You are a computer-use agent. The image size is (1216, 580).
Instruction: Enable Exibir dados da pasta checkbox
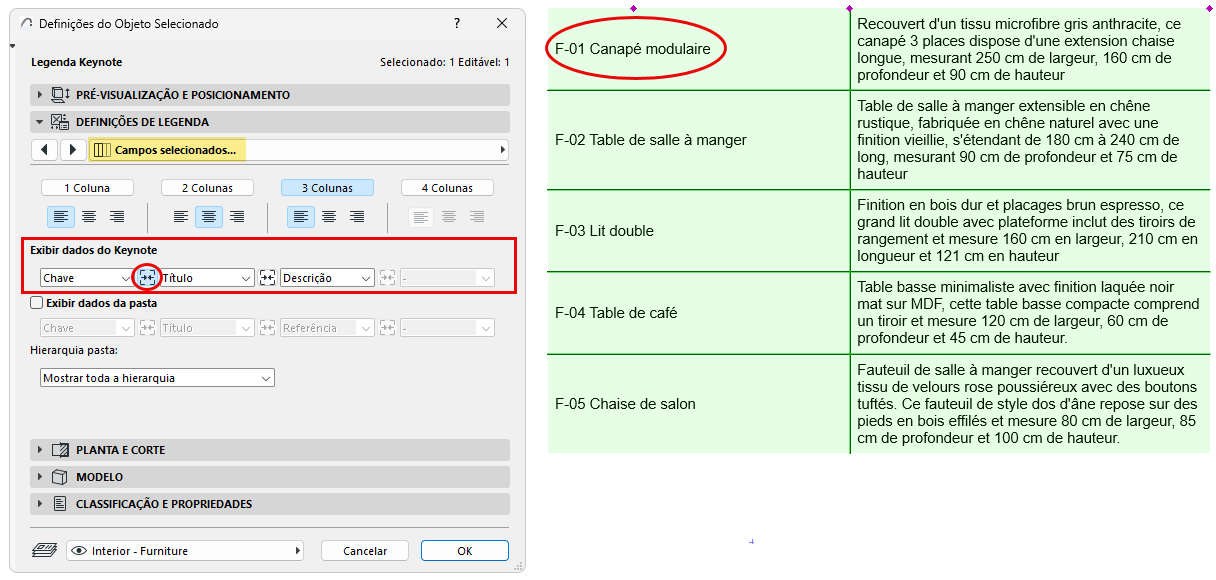tap(37, 303)
